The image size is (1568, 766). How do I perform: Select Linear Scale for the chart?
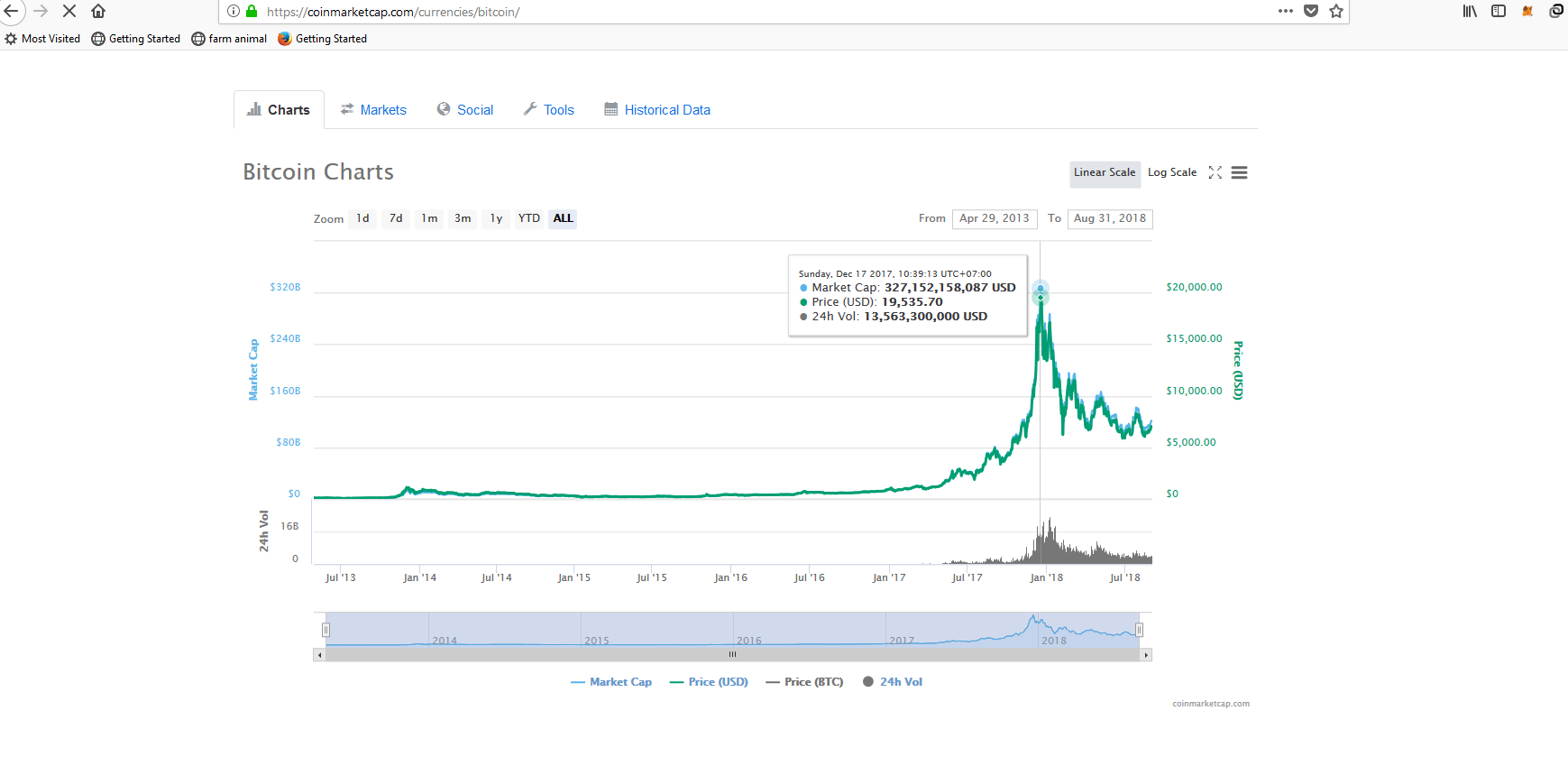[x=1105, y=173]
